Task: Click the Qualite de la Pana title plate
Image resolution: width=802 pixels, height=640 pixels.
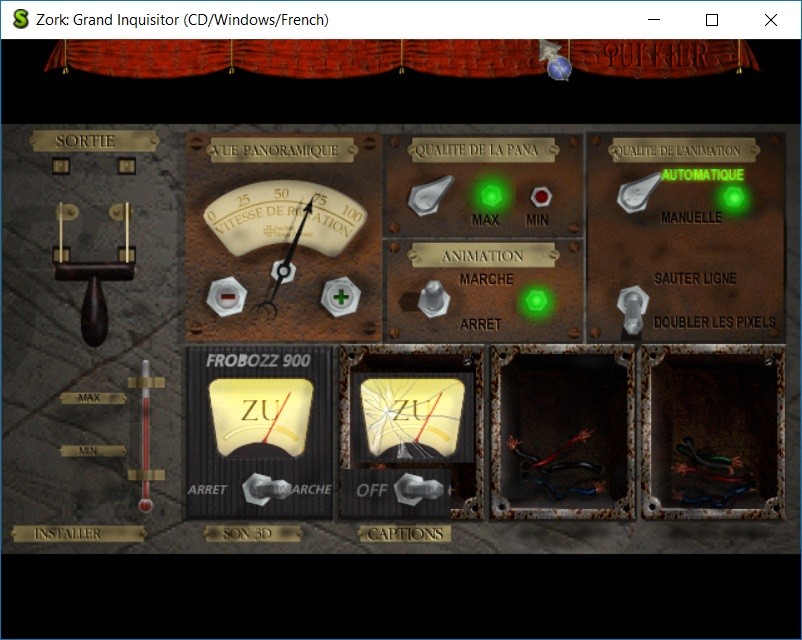Action: click(x=482, y=150)
